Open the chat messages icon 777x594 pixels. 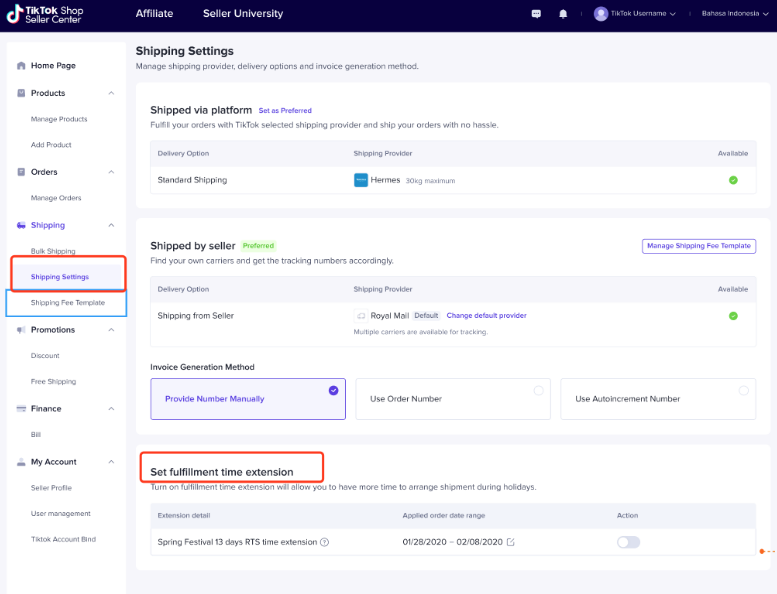click(x=536, y=14)
